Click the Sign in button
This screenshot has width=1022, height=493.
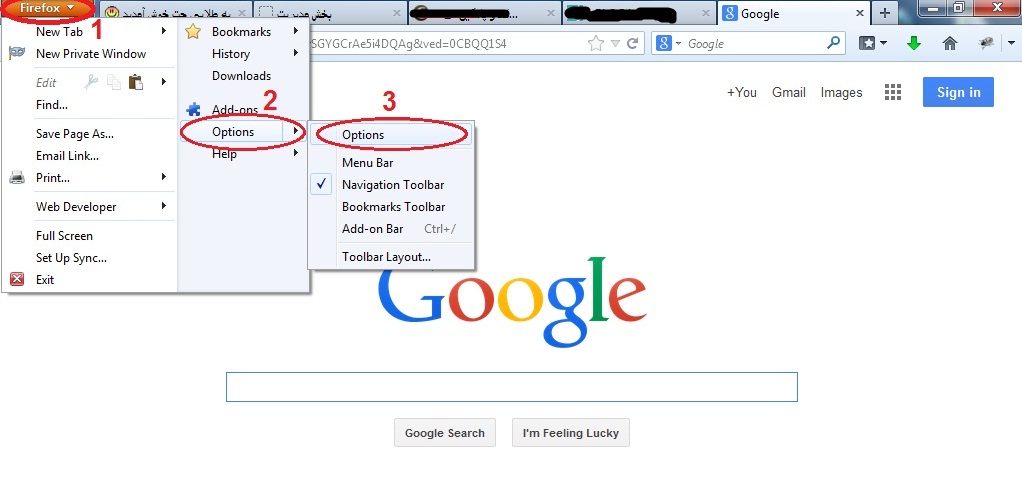958,92
